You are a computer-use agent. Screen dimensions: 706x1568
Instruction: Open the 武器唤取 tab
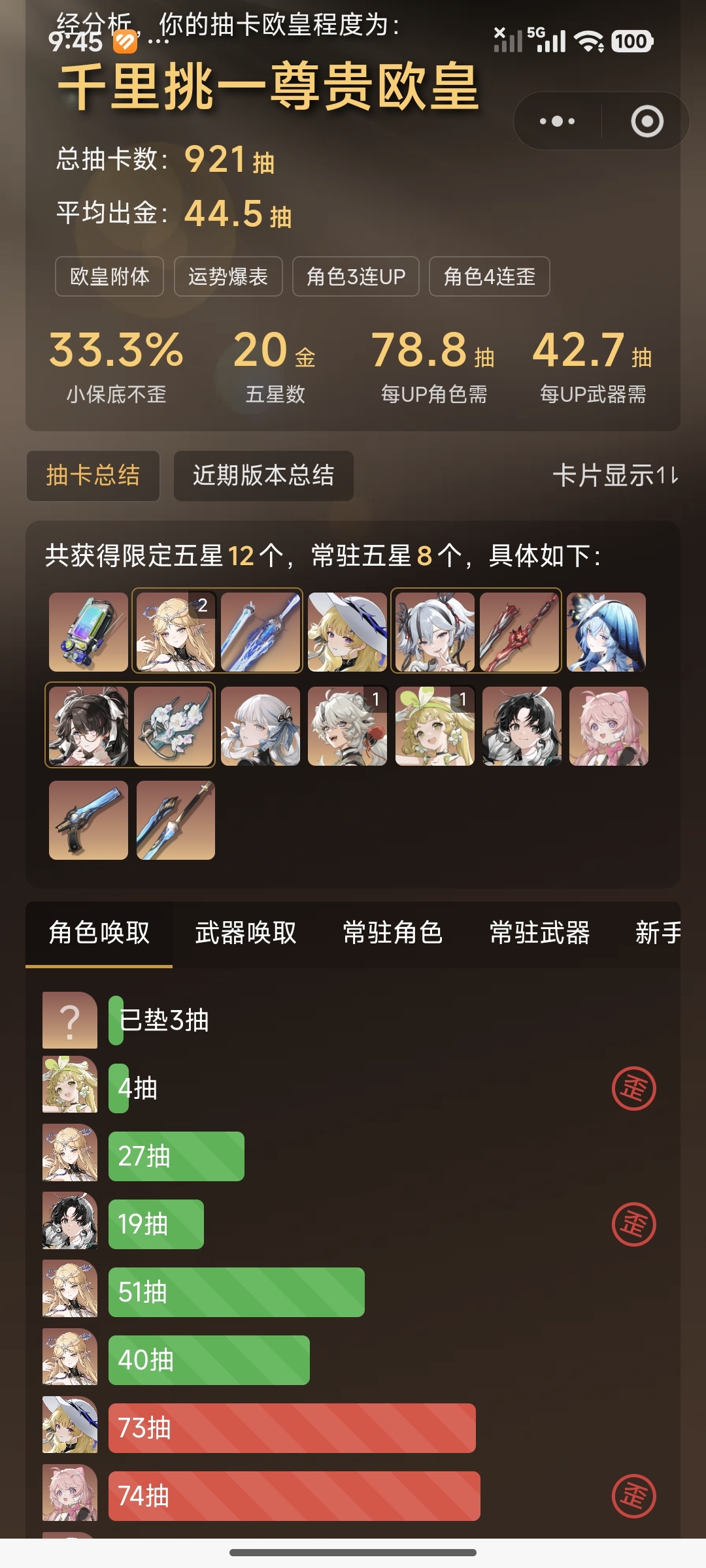click(246, 933)
